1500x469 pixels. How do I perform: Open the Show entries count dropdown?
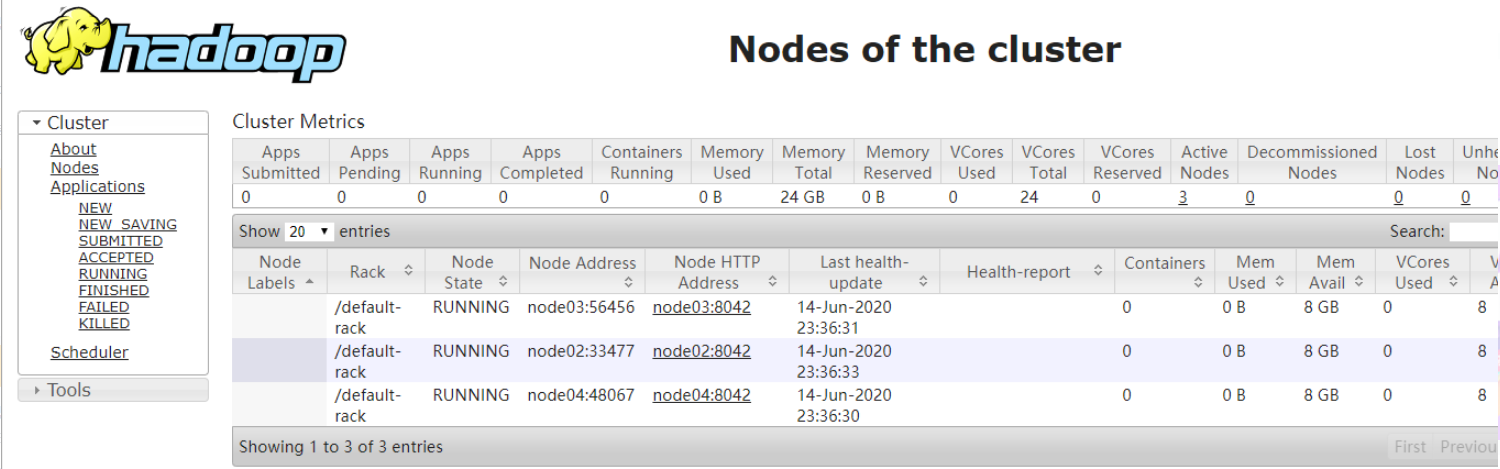(309, 232)
